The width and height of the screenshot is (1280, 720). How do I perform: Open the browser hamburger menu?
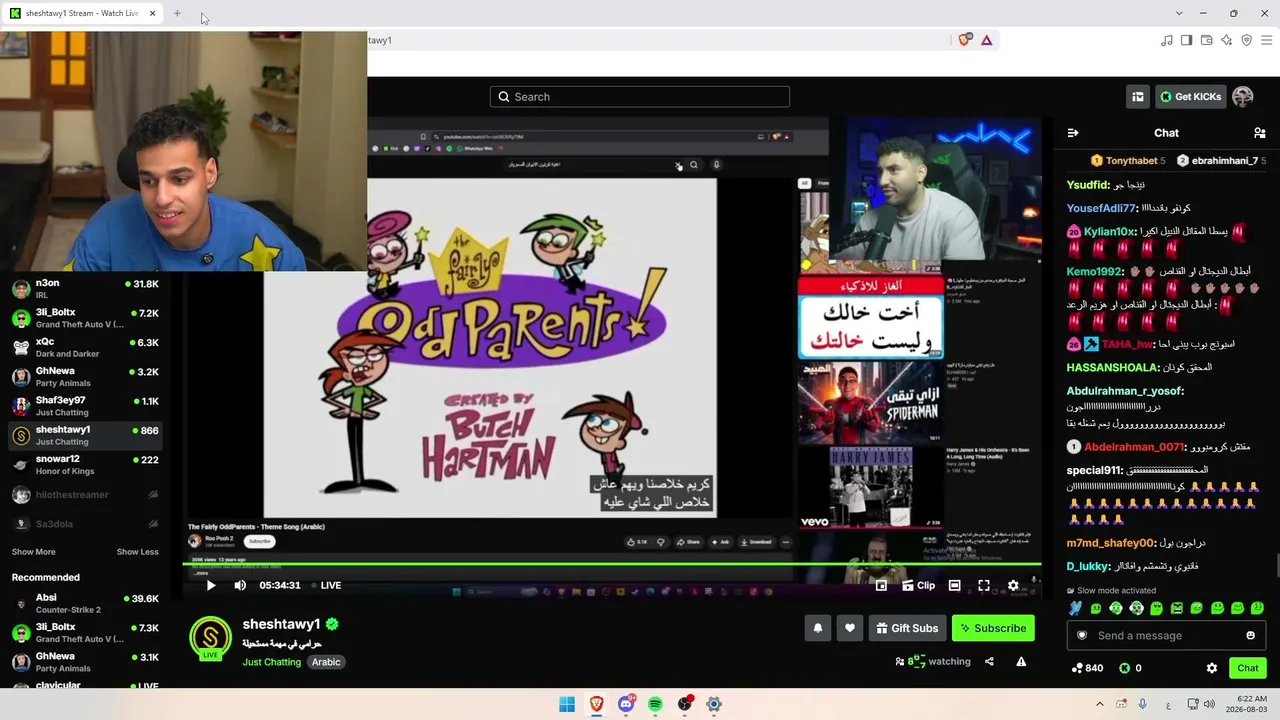[x=1266, y=40]
